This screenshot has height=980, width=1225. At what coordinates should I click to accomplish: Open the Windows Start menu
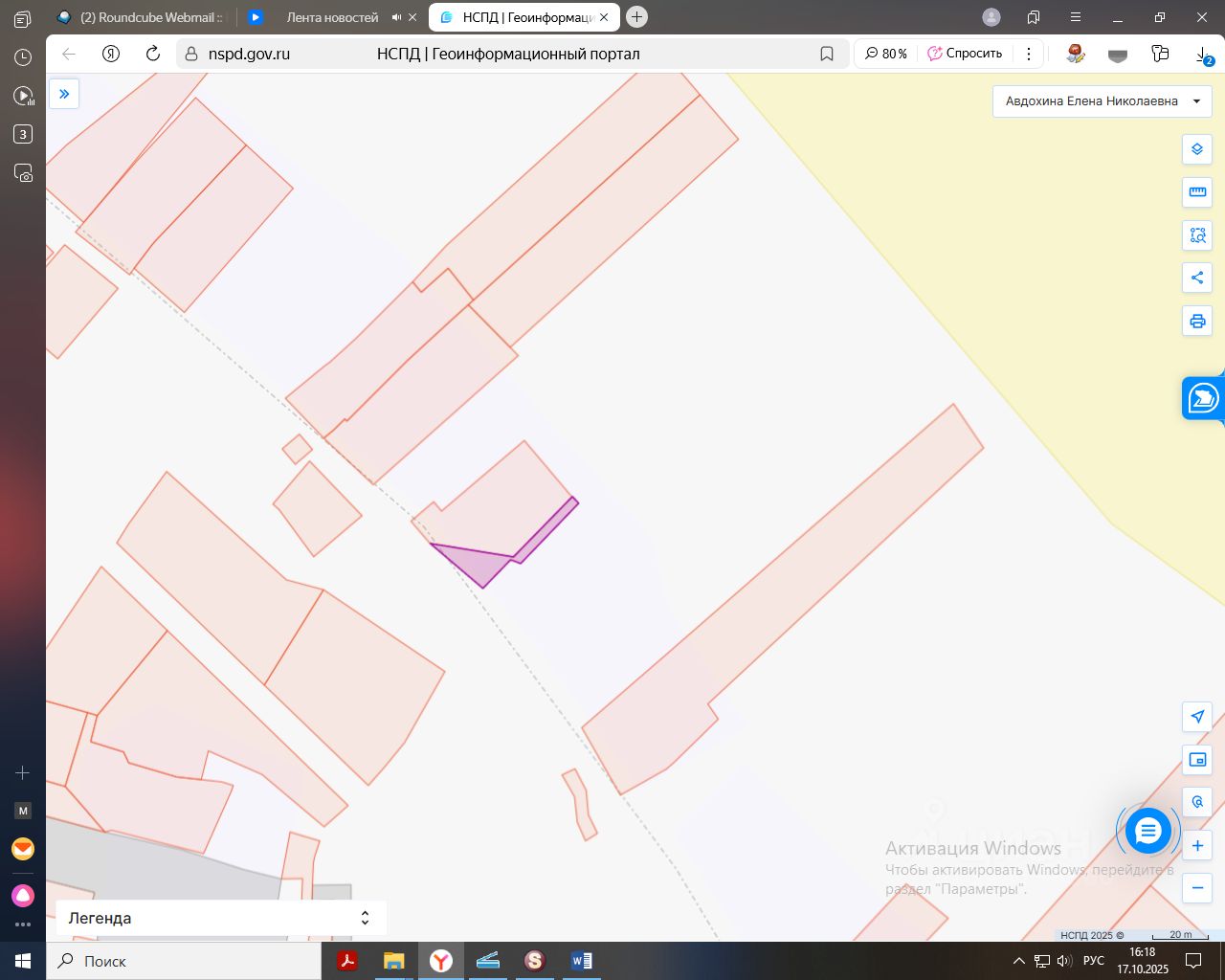(x=23, y=961)
